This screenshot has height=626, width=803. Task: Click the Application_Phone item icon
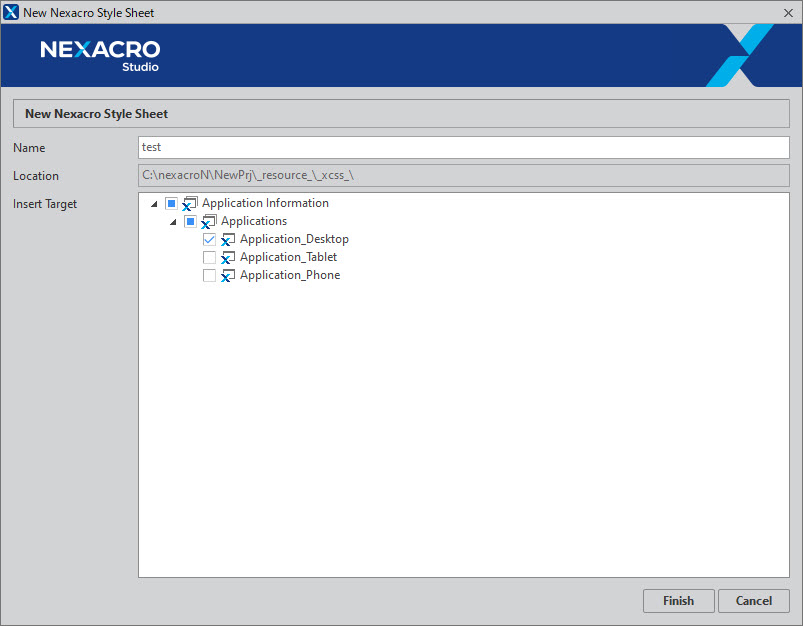point(228,276)
